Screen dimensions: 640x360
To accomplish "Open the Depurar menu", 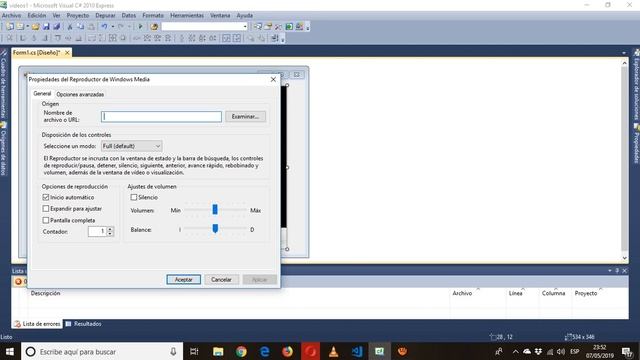I will pyautogui.click(x=105, y=15).
